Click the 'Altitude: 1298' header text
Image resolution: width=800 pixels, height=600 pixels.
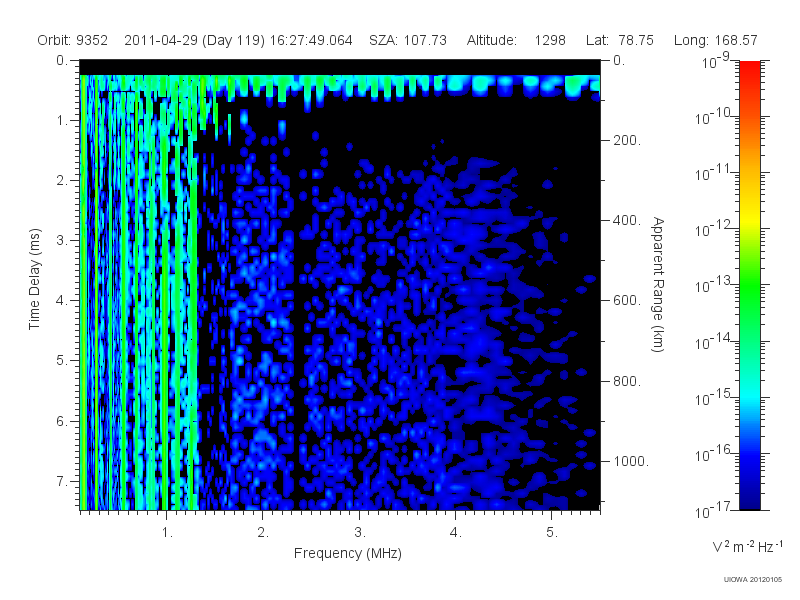[516, 40]
